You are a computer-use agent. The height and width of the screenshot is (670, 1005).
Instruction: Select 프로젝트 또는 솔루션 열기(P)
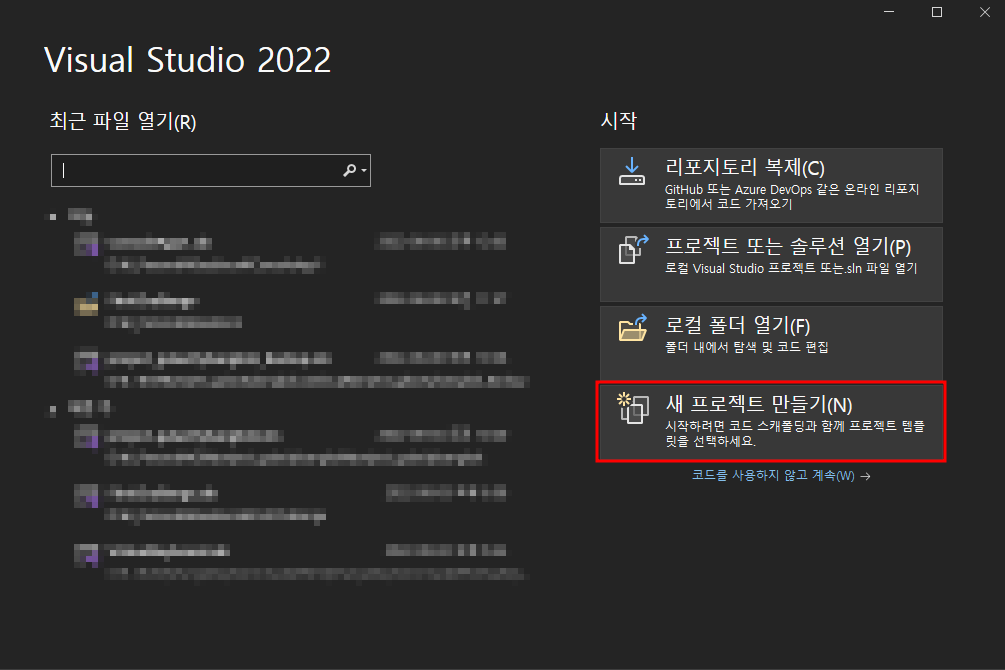[771, 264]
